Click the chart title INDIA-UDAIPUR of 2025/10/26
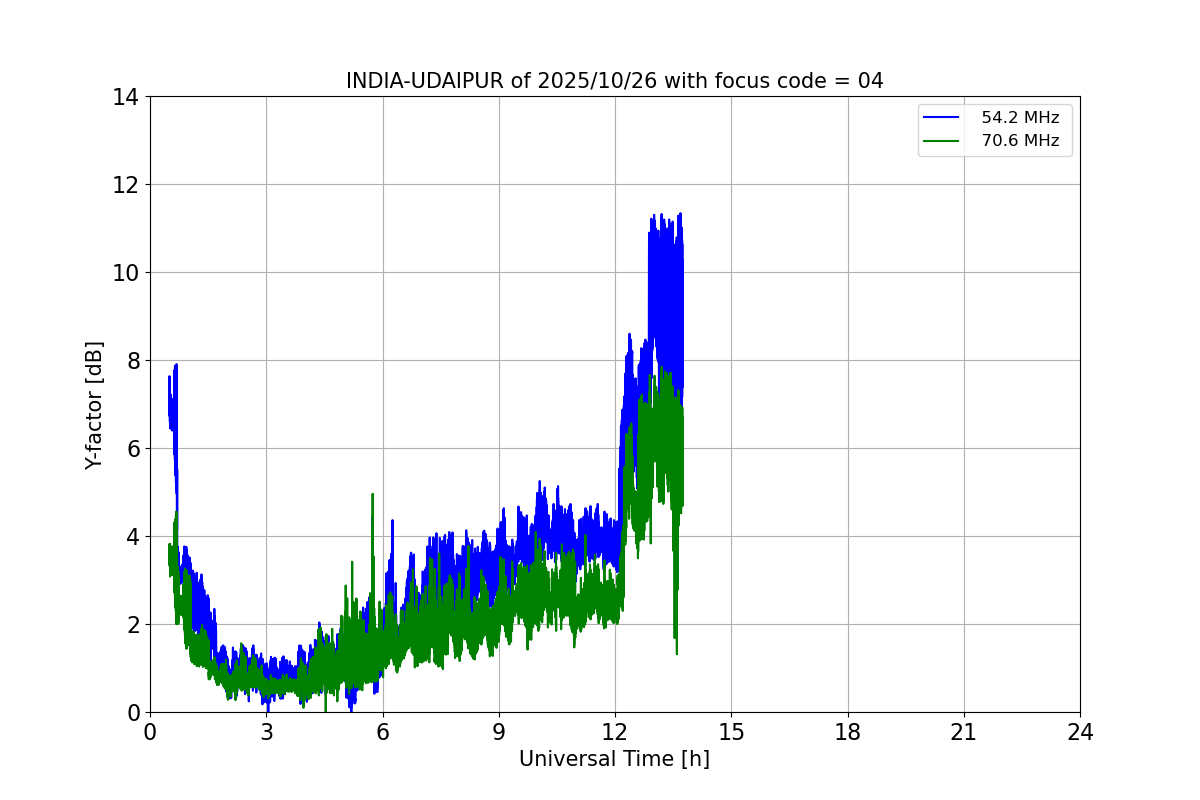Screen dimensions: 1200x800 [x=614, y=81]
